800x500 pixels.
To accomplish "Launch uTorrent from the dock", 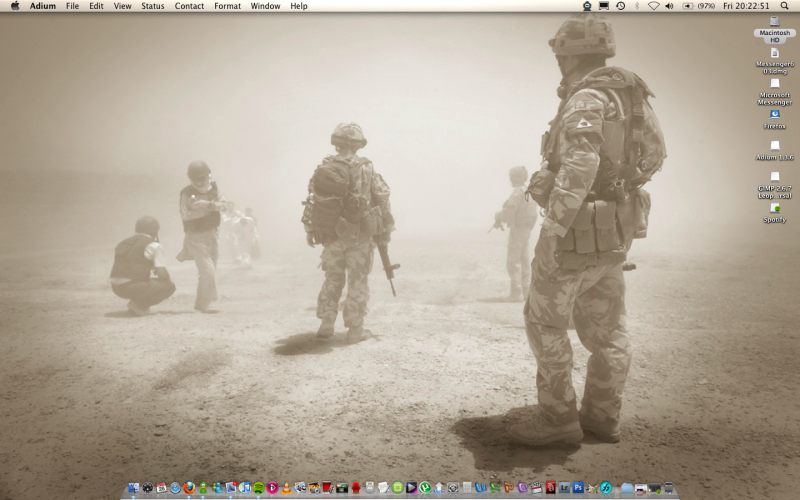I will point(425,488).
